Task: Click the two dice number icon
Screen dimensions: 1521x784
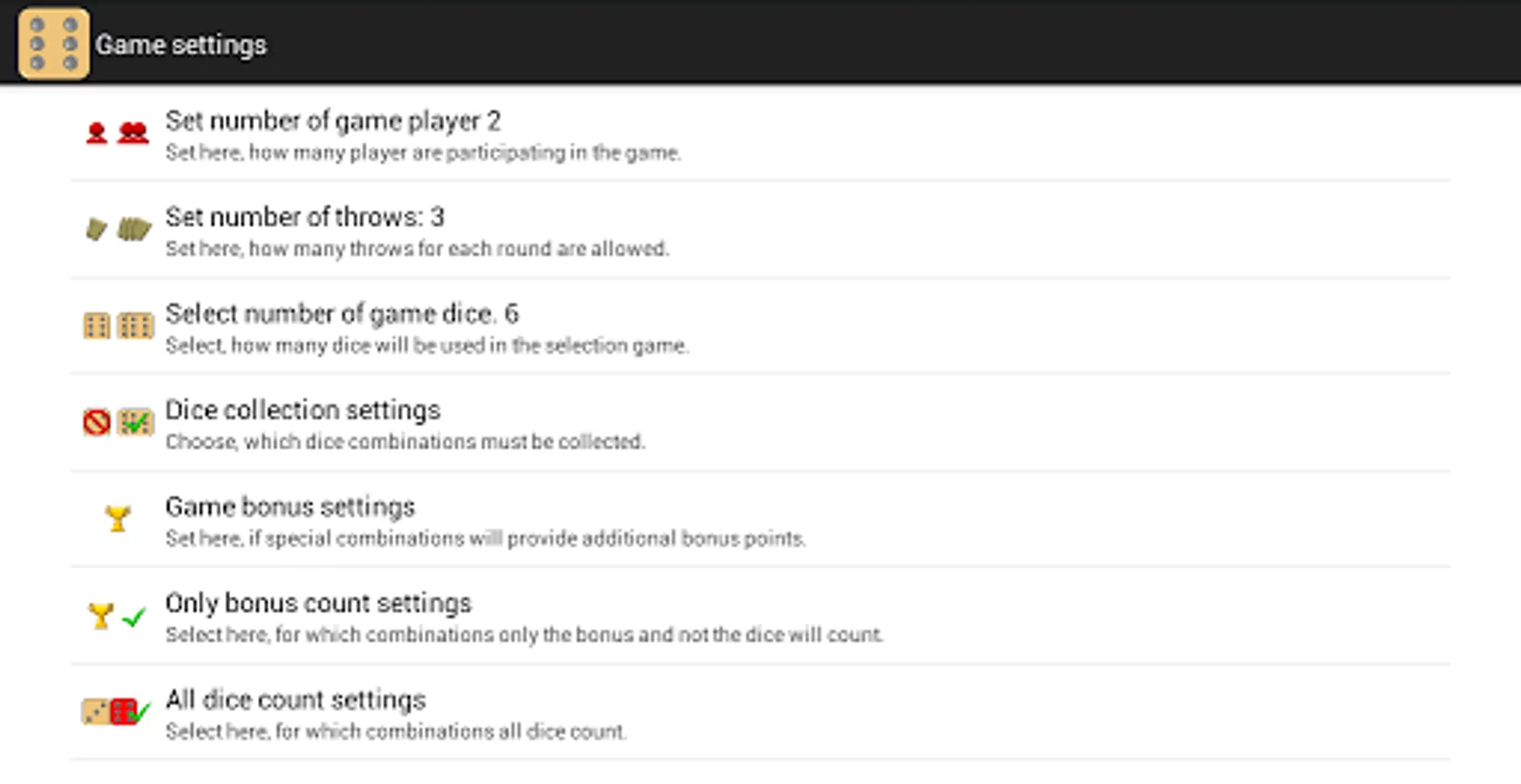Action: pos(118,326)
